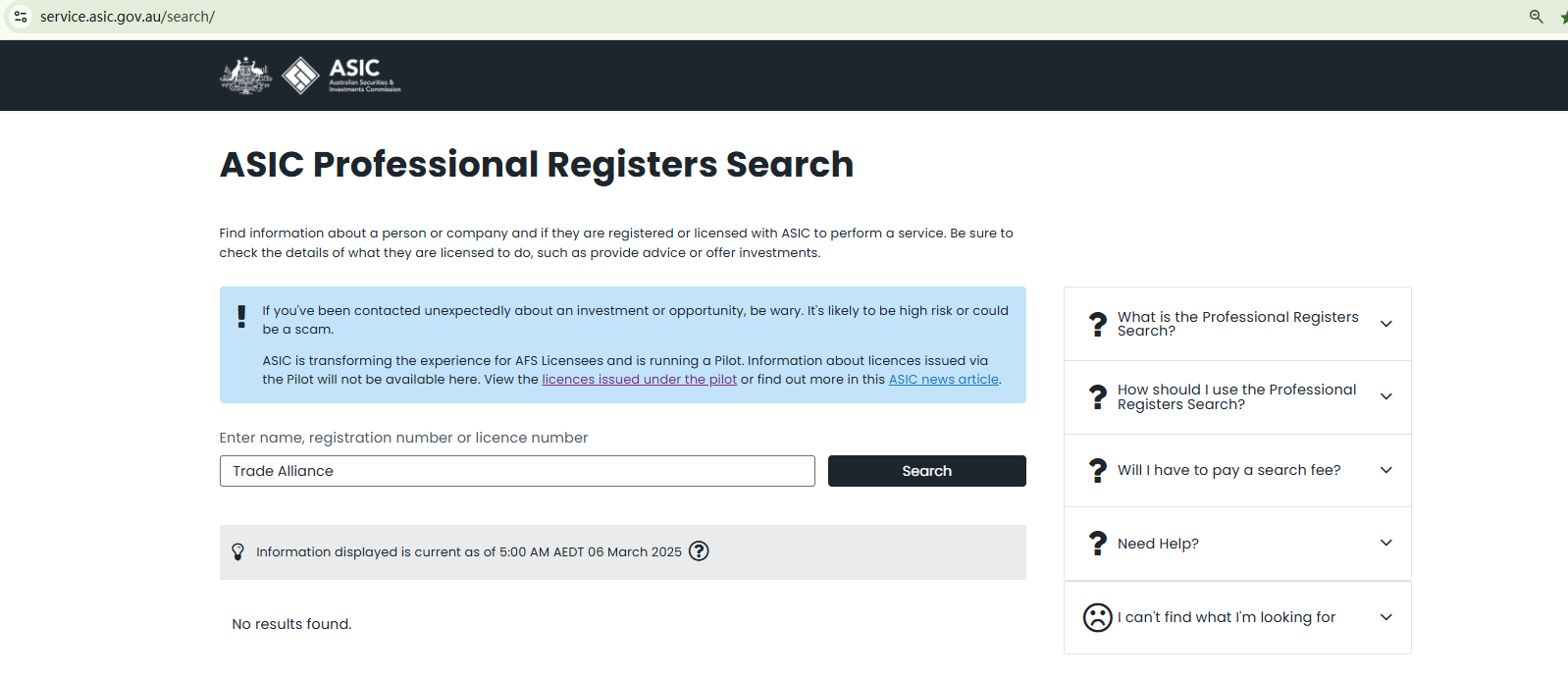This screenshot has width=1568, height=679.
Task: Expand the Need Help chevron
Action: [1385, 543]
